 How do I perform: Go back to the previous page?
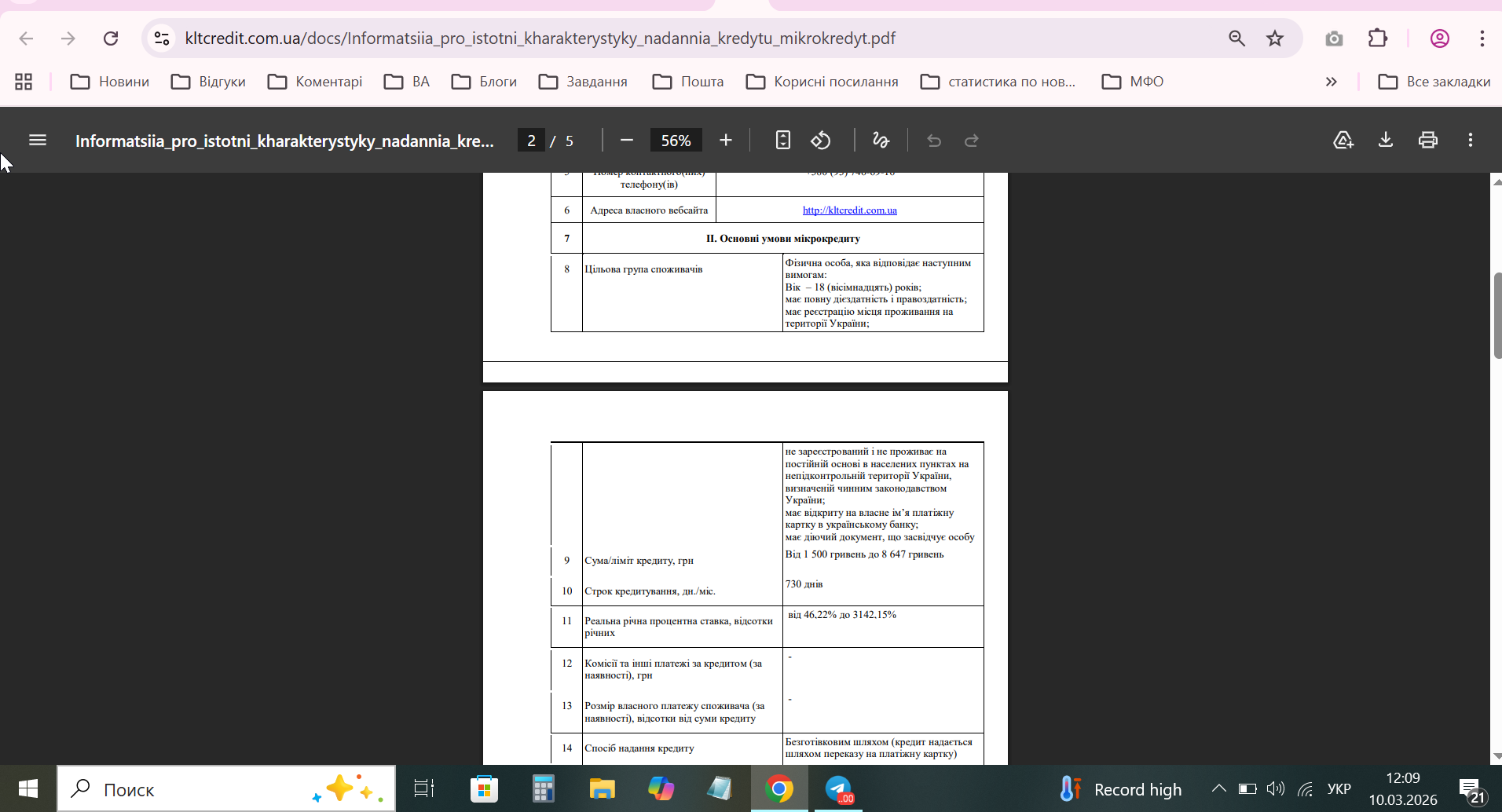(x=26, y=38)
